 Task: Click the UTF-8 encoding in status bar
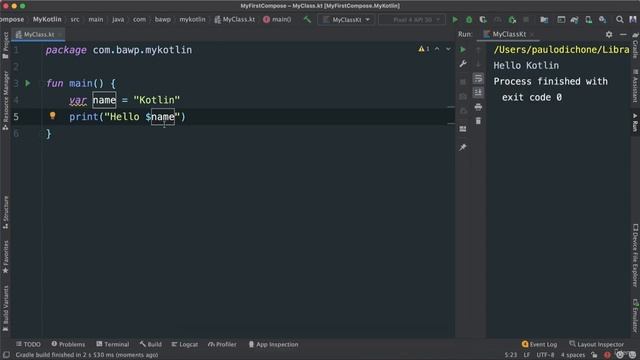pyautogui.click(x=545, y=355)
